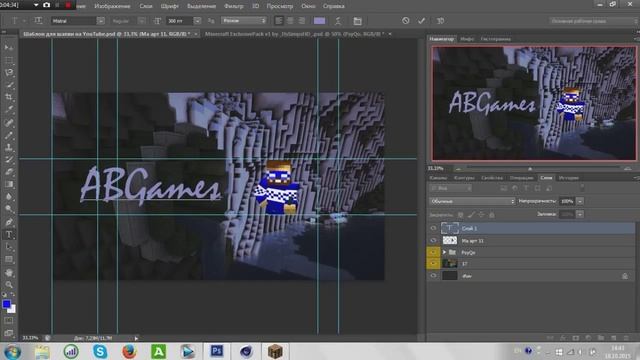Viewport: 640px width, 360px height.
Task: Cancel current text edits in options bar
Action: [x=405, y=20]
